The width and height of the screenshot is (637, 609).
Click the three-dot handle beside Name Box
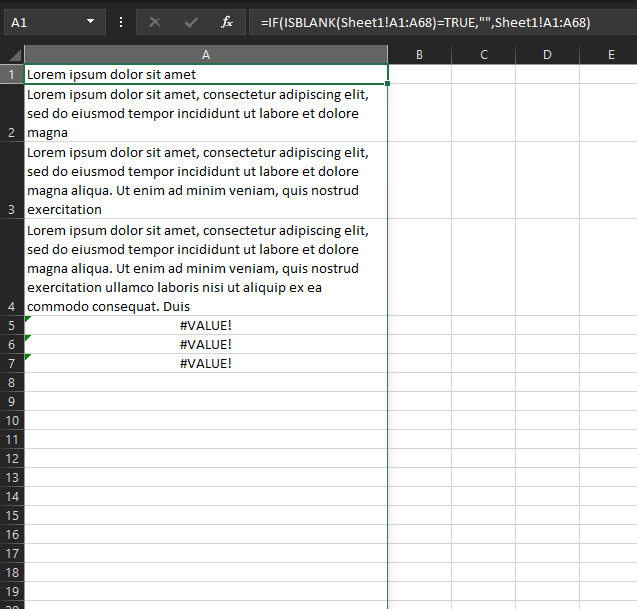click(x=121, y=22)
